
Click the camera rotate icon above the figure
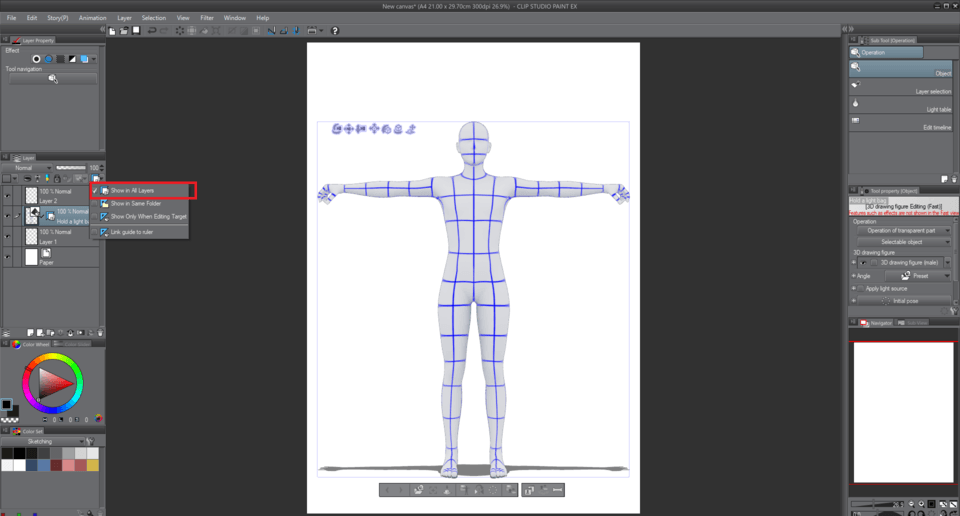pos(336,129)
